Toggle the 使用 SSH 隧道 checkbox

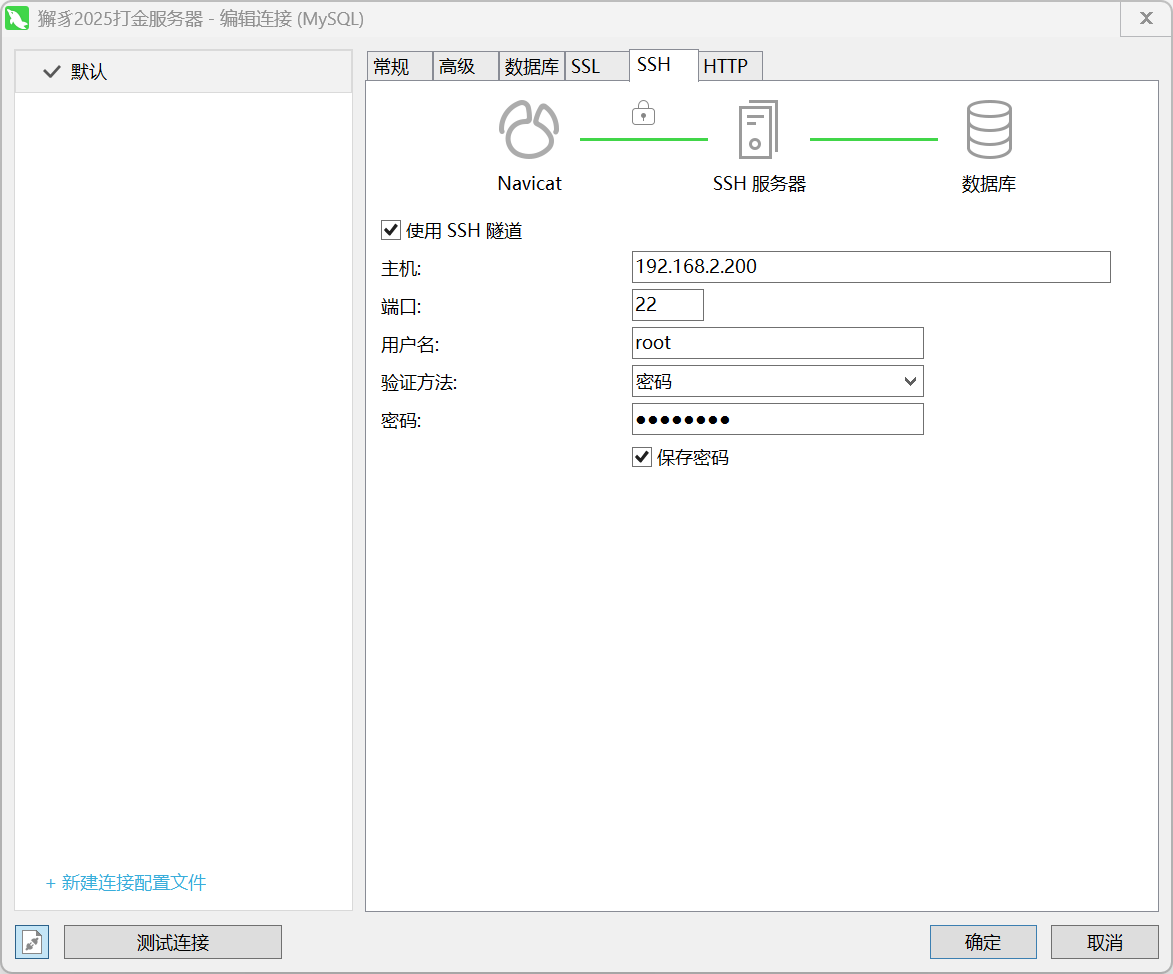point(391,231)
